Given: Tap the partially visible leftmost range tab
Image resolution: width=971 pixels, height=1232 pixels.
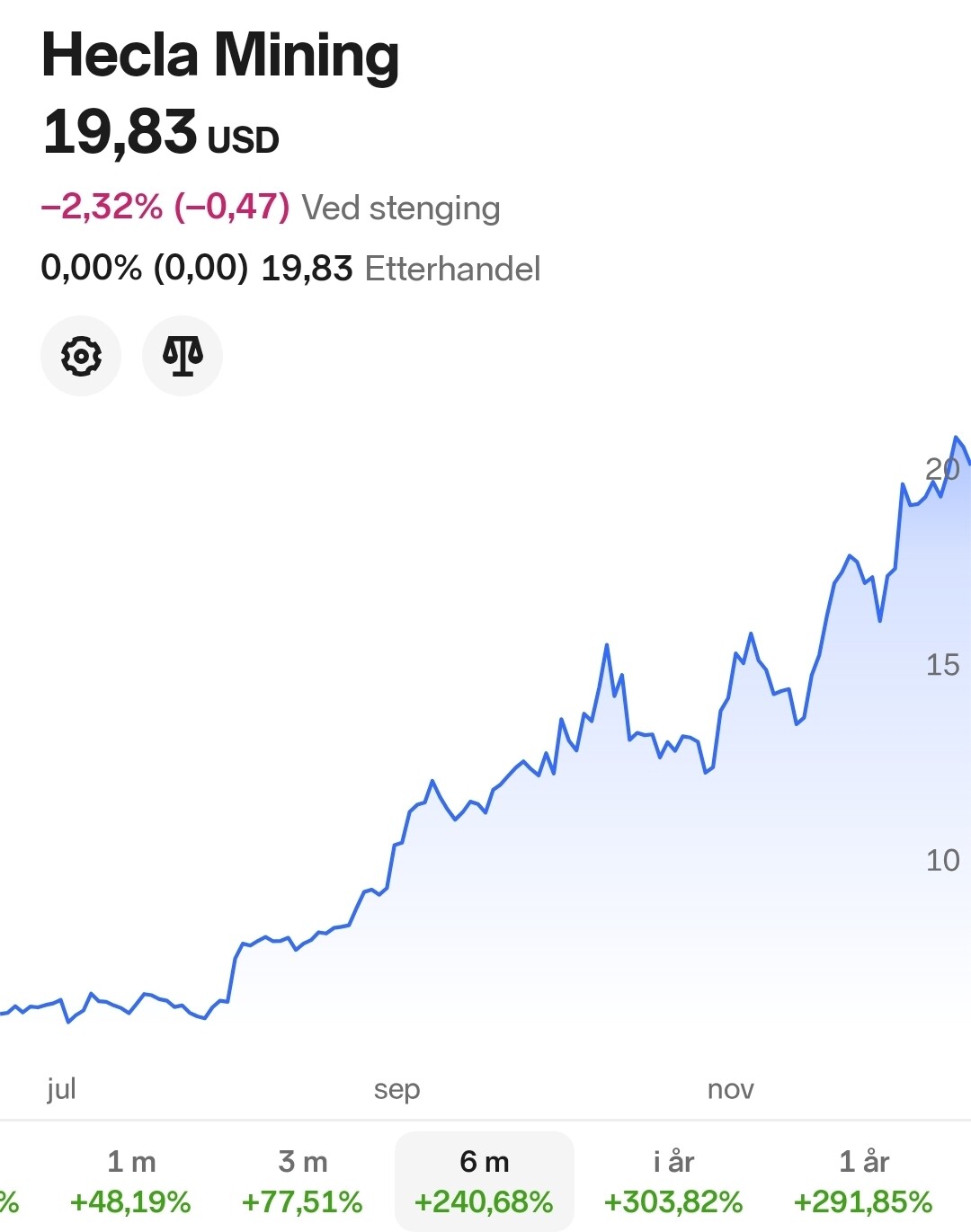Looking at the screenshot, I should 9,1200.
